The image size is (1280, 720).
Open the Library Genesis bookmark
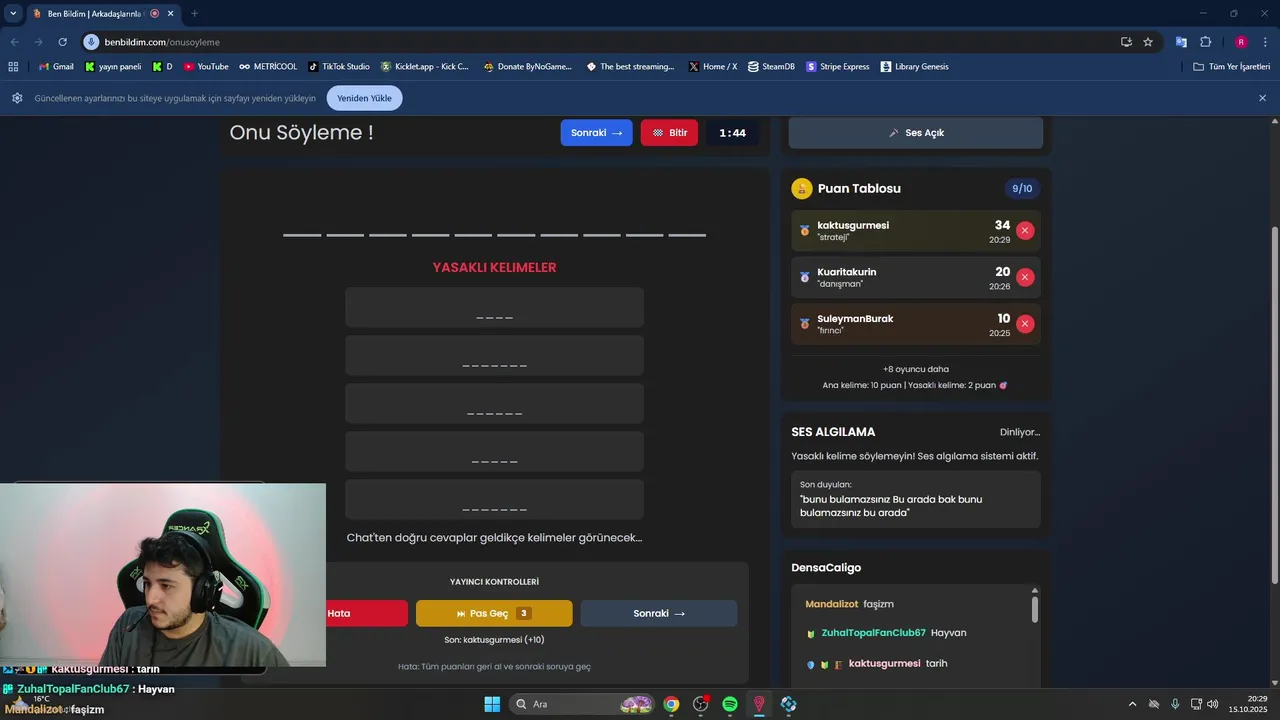[914, 67]
